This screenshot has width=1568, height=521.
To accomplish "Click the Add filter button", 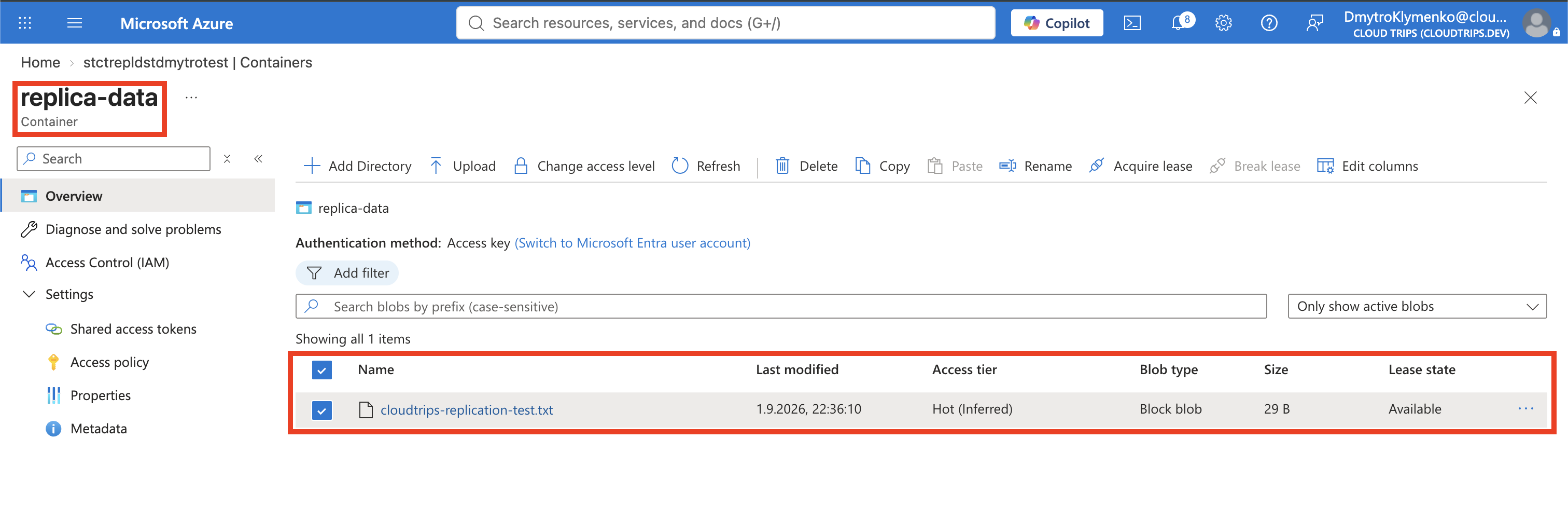I will coord(347,273).
